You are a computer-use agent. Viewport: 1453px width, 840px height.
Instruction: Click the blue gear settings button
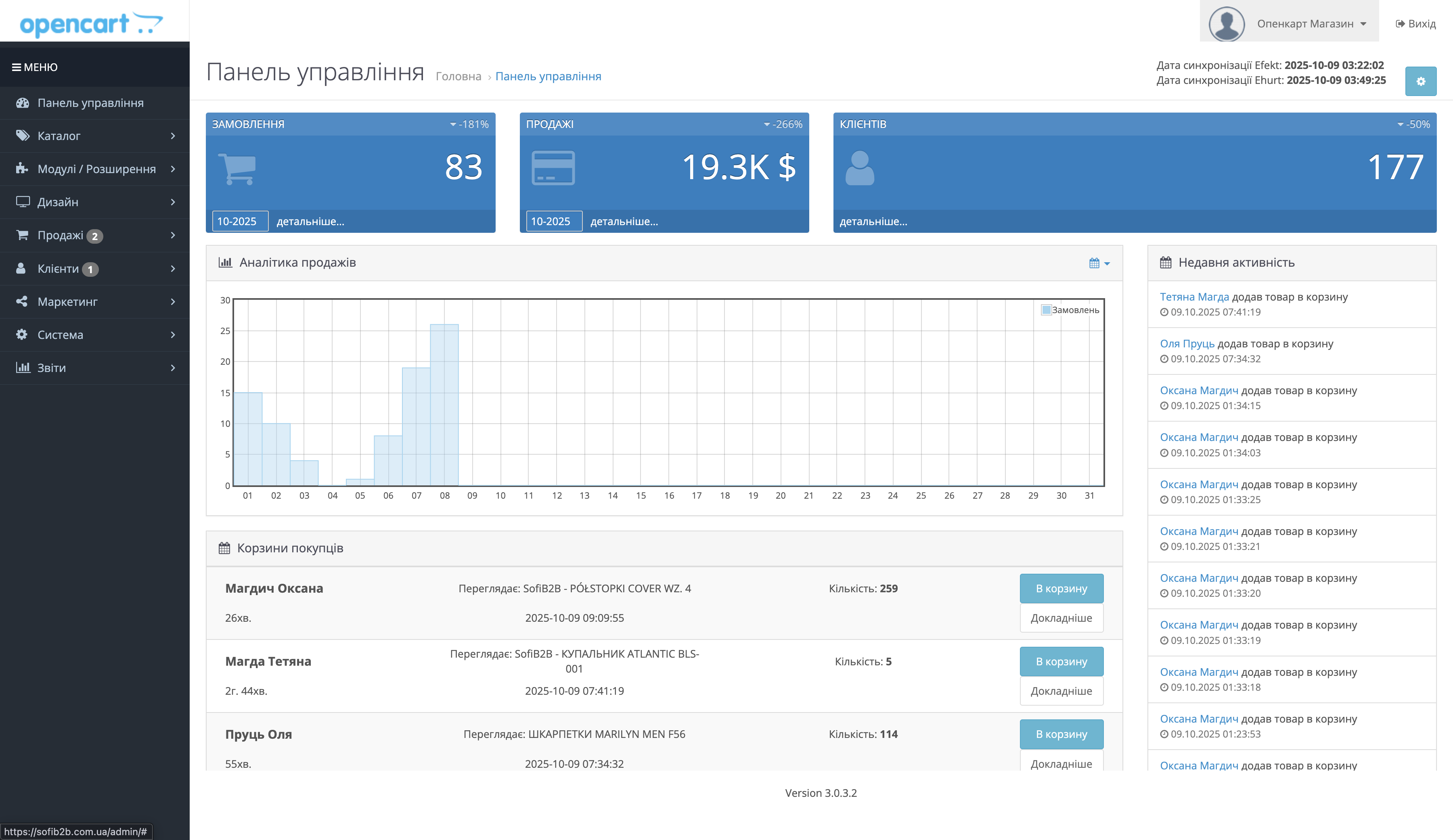(x=1420, y=81)
